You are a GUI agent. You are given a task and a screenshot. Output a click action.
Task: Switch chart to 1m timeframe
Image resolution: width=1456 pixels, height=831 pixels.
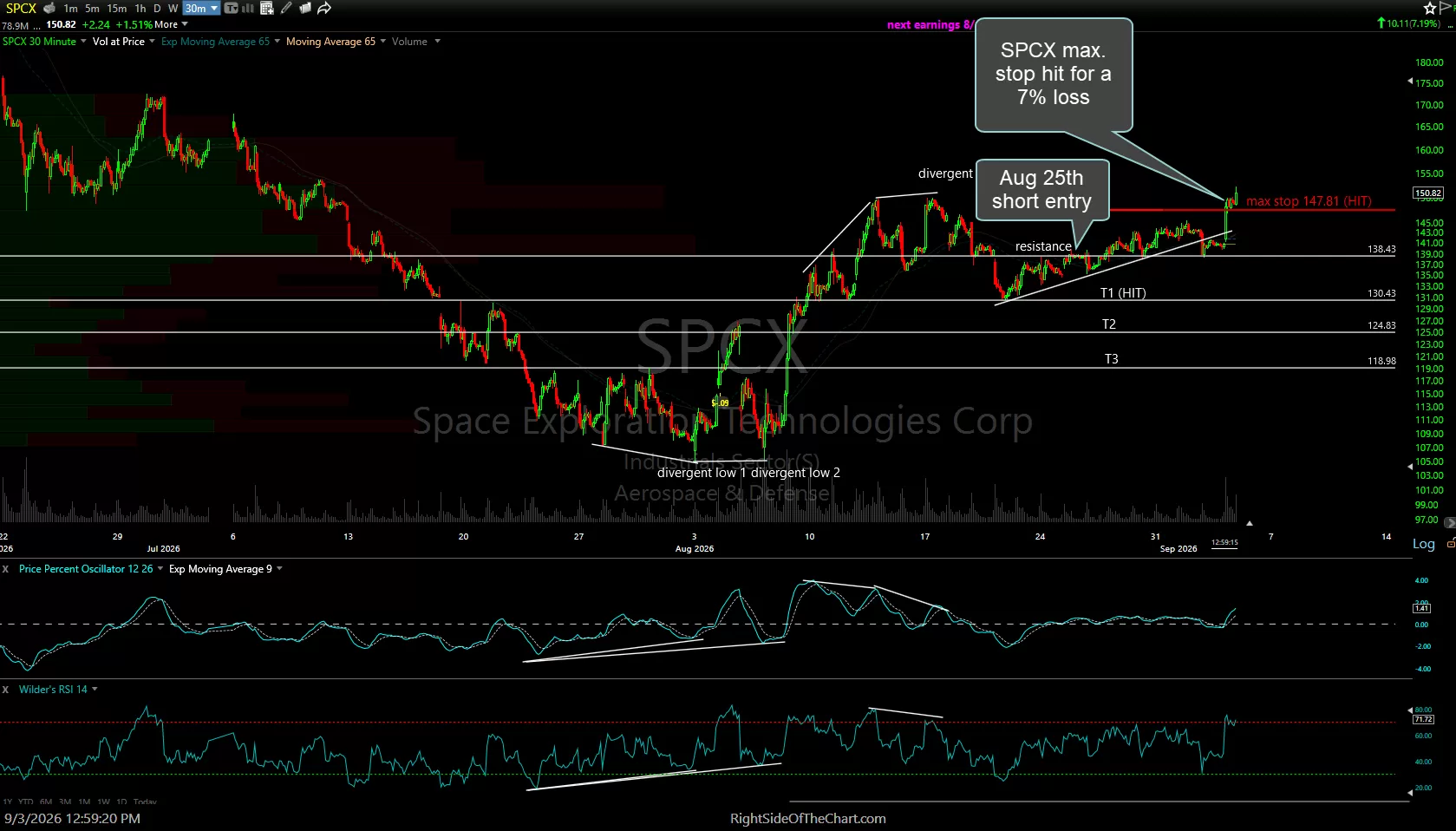coord(70,9)
